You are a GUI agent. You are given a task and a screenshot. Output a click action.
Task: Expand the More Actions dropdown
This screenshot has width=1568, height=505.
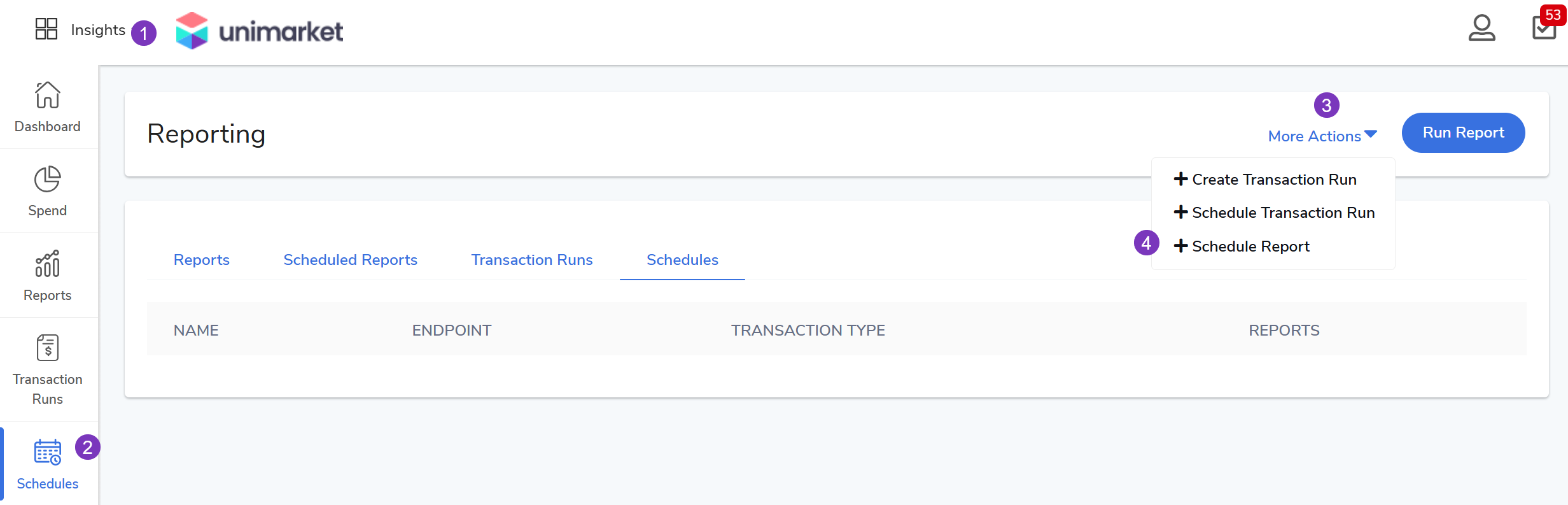tap(1314, 136)
